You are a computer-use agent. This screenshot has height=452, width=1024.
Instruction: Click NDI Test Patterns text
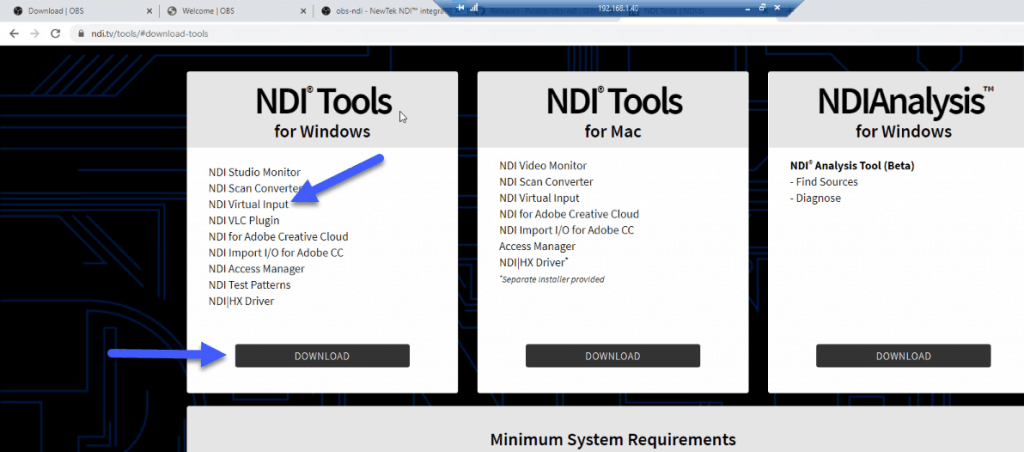click(249, 285)
